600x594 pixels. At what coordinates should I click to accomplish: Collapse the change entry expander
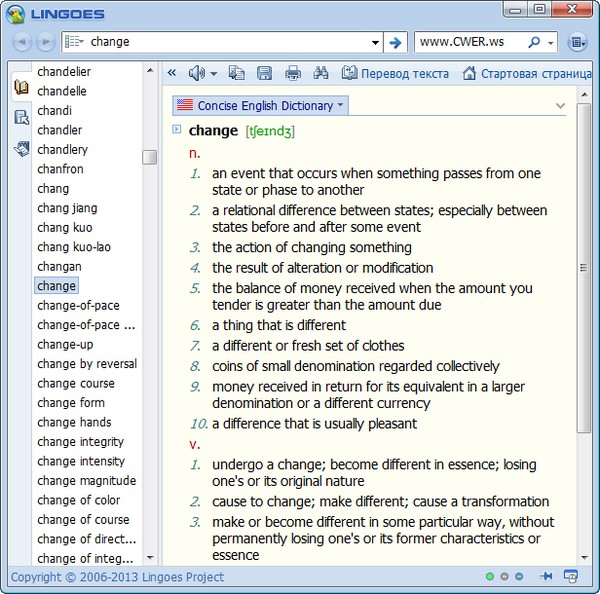(177, 129)
